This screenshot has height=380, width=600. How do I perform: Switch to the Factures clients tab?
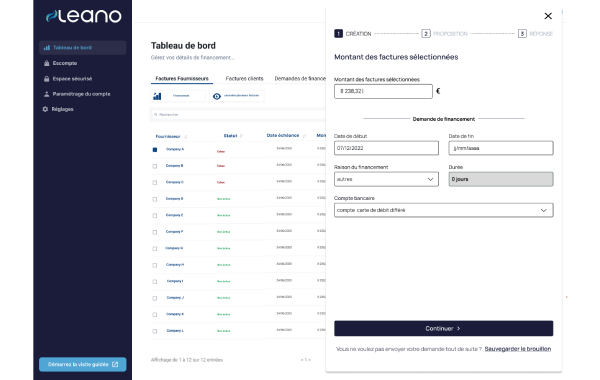tap(245, 79)
